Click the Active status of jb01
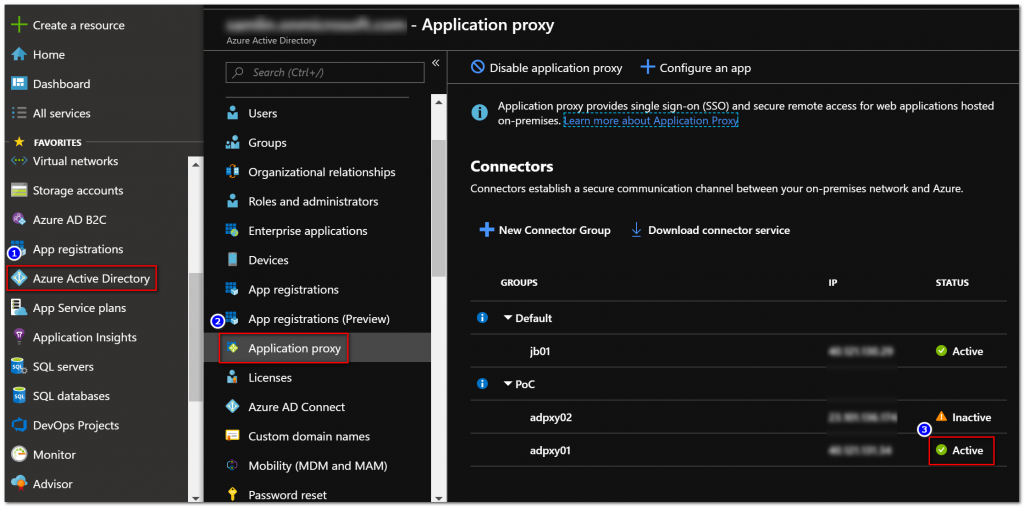Image resolution: width=1024 pixels, height=507 pixels. (x=959, y=351)
